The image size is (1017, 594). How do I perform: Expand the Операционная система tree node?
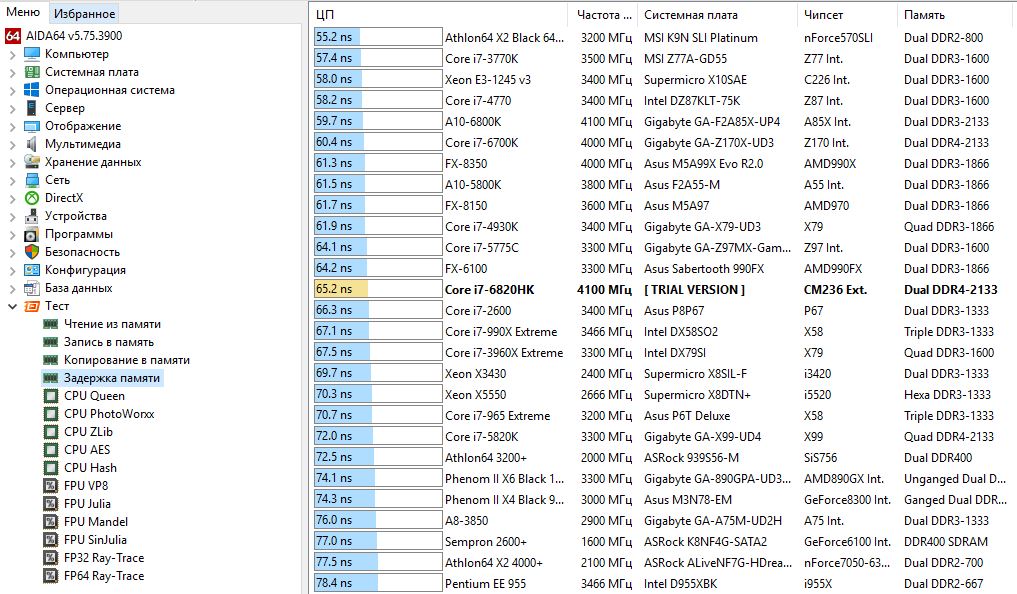[x=12, y=90]
